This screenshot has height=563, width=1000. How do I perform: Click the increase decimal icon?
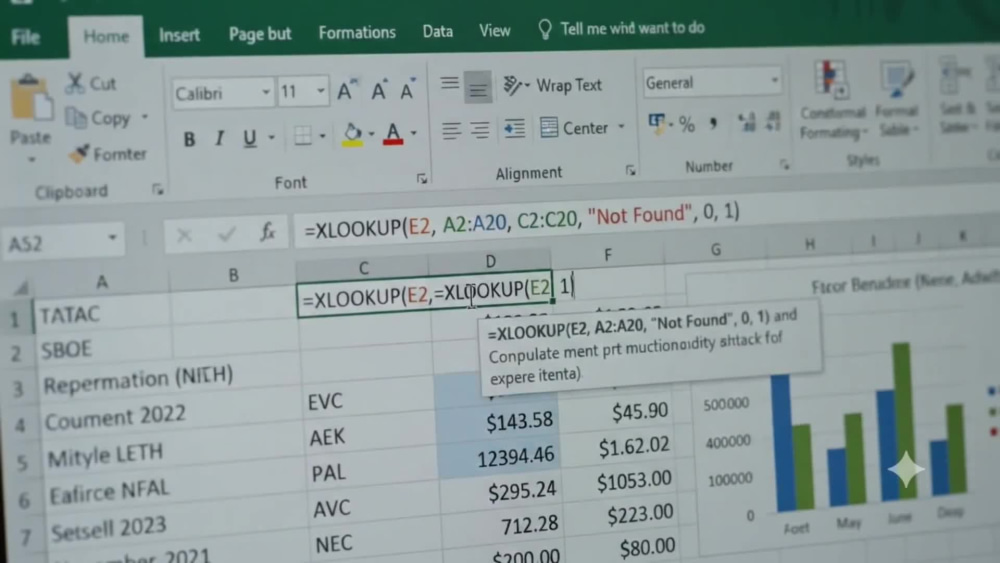click(745, 121)
